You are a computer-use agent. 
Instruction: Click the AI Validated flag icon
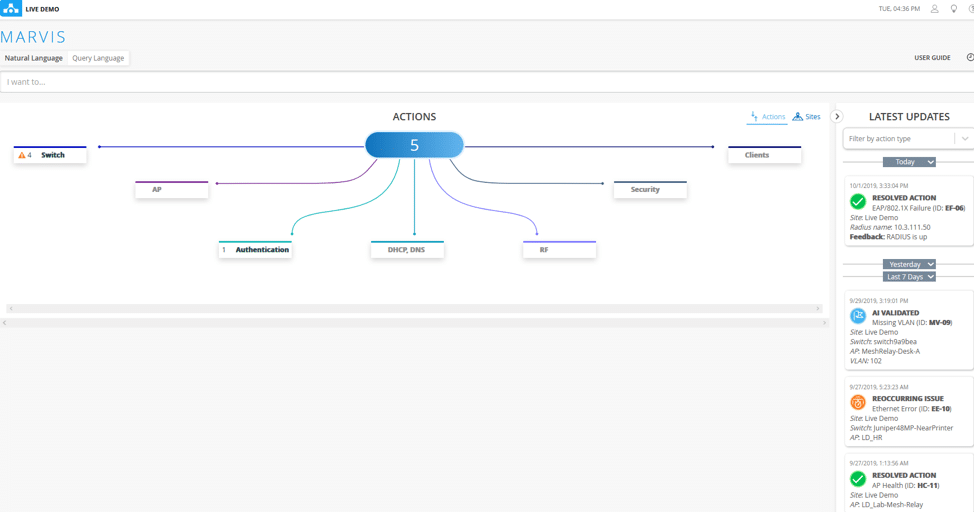pos(857,316)
